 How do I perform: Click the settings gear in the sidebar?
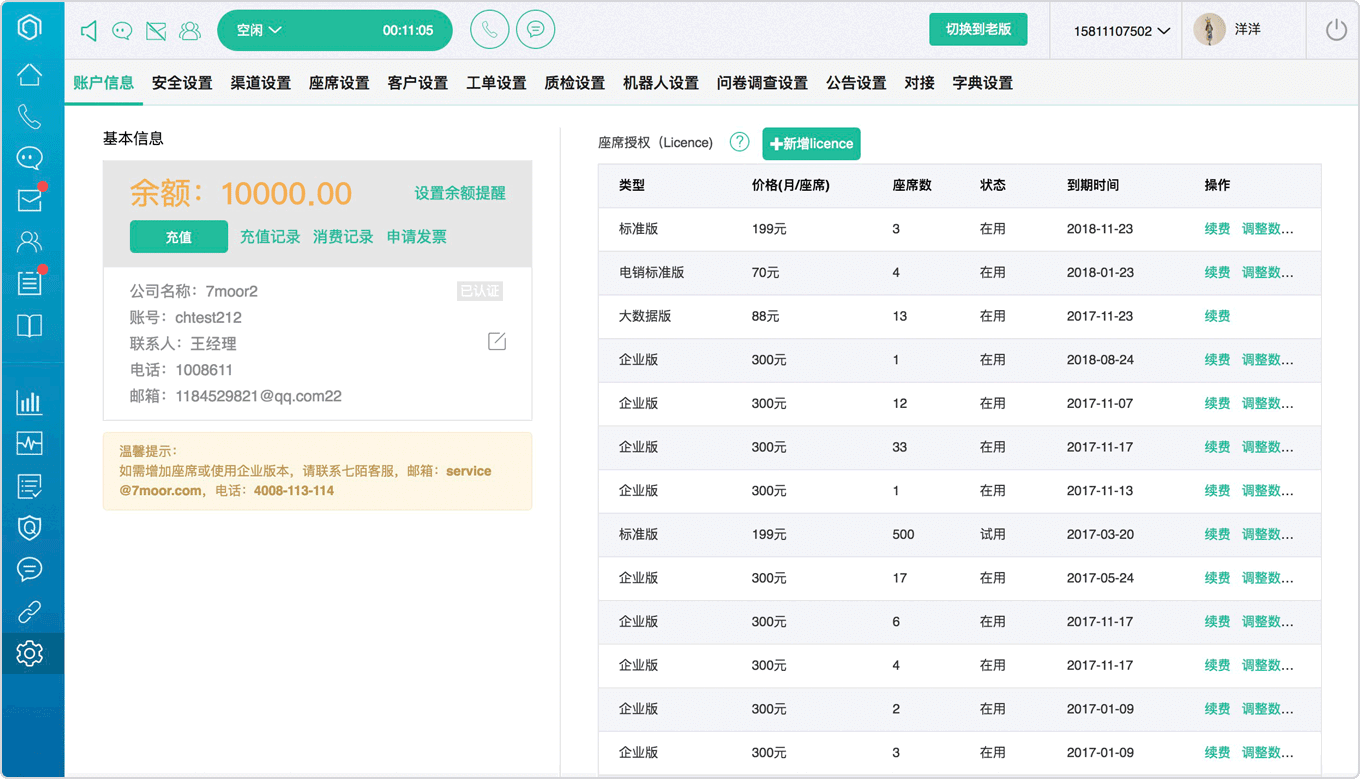(x=30, y=653)
